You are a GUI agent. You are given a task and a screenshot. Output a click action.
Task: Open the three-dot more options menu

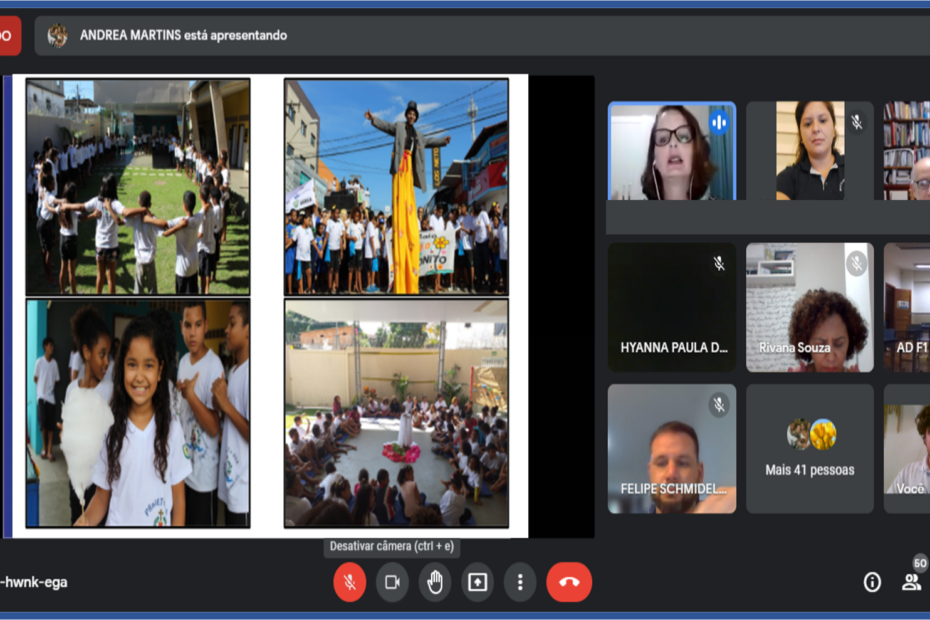coord(520,582)
